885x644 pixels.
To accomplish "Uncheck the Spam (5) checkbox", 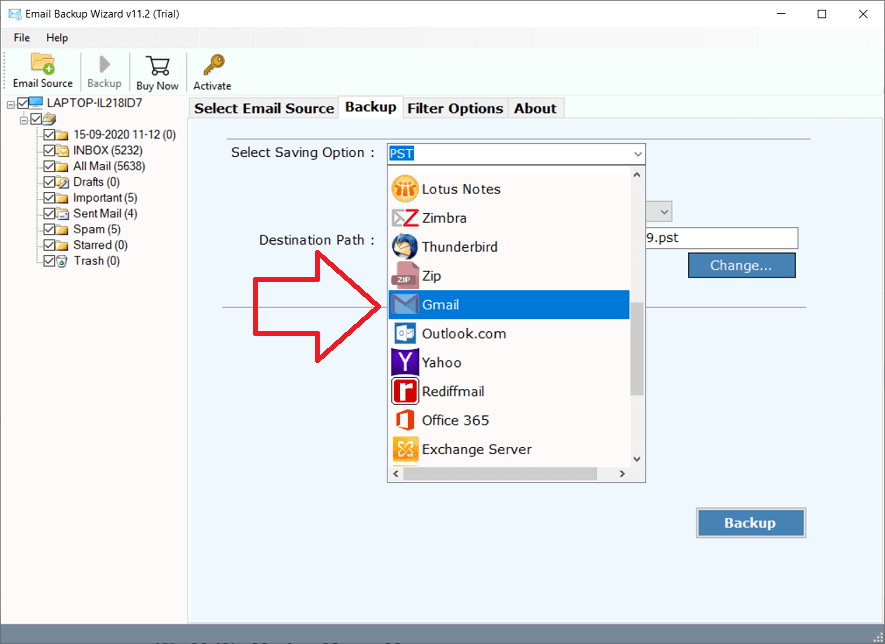I will point(49,230).
